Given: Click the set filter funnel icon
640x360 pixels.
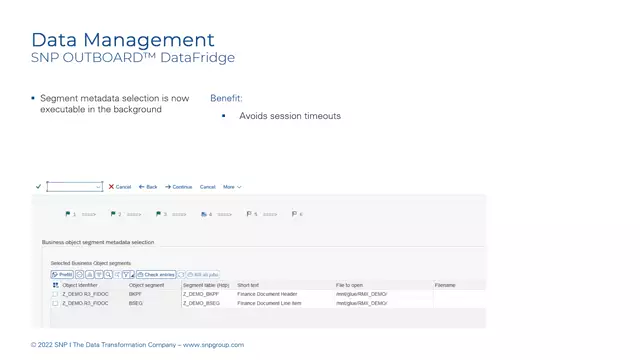Looking at the screenshot, I should (x=126, y=275).
